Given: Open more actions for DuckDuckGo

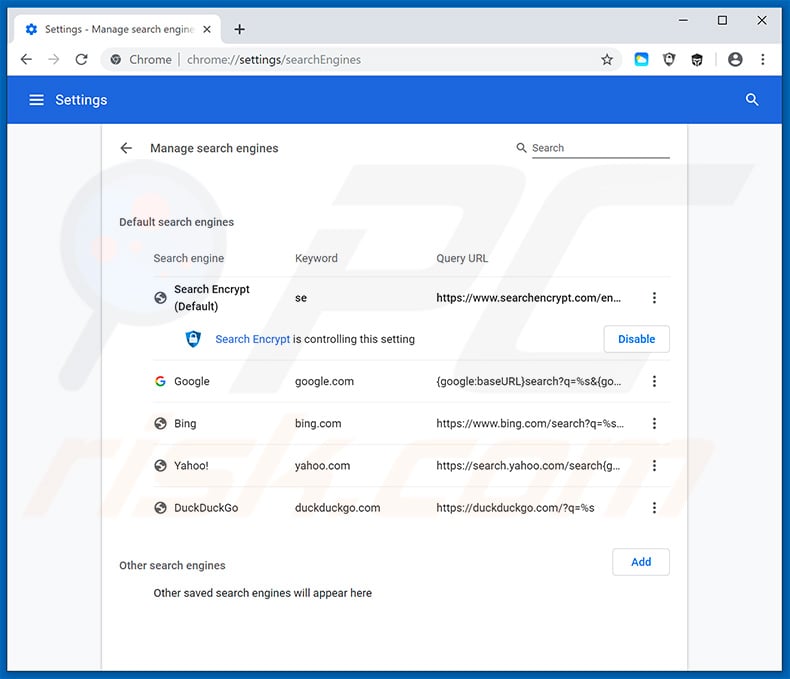Looking at the screenshot, I should (654, 508).
